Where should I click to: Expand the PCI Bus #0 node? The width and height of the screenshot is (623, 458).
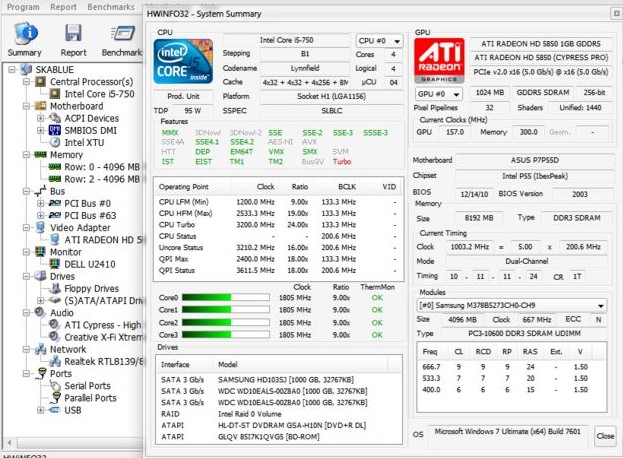[x=41, y=203]
